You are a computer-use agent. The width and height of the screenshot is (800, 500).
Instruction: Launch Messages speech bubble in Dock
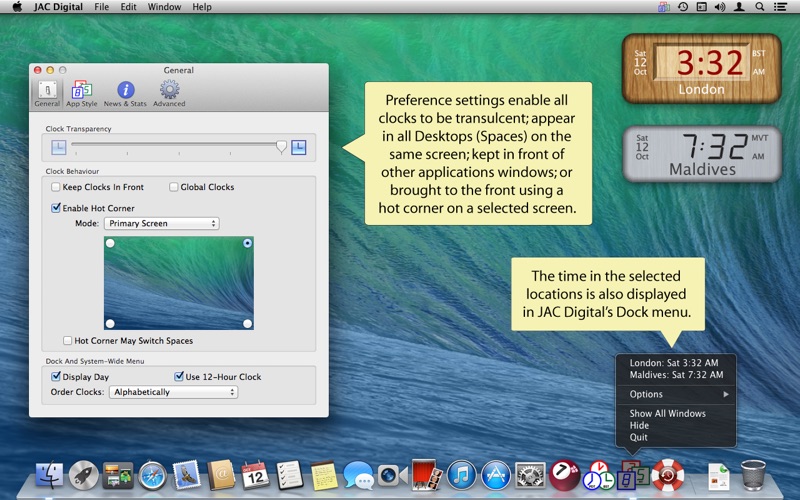(358, 476)
